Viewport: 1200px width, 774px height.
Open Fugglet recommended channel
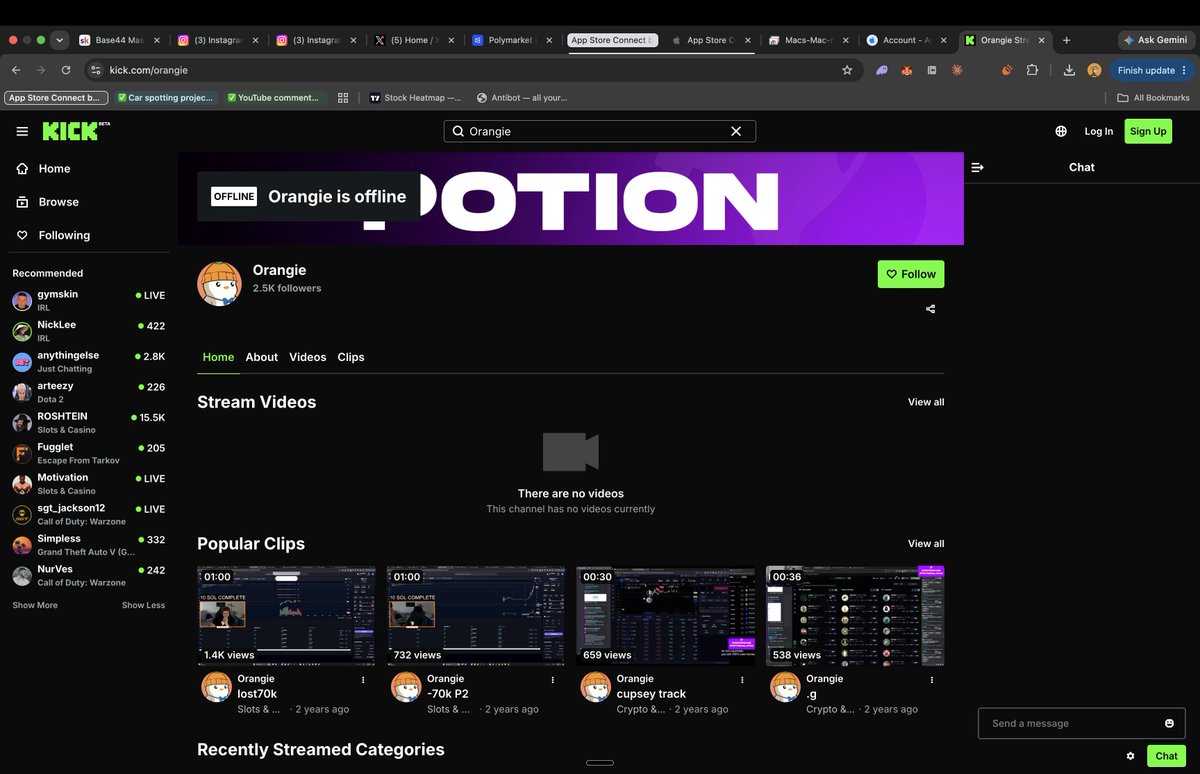(x=88, y=453)
